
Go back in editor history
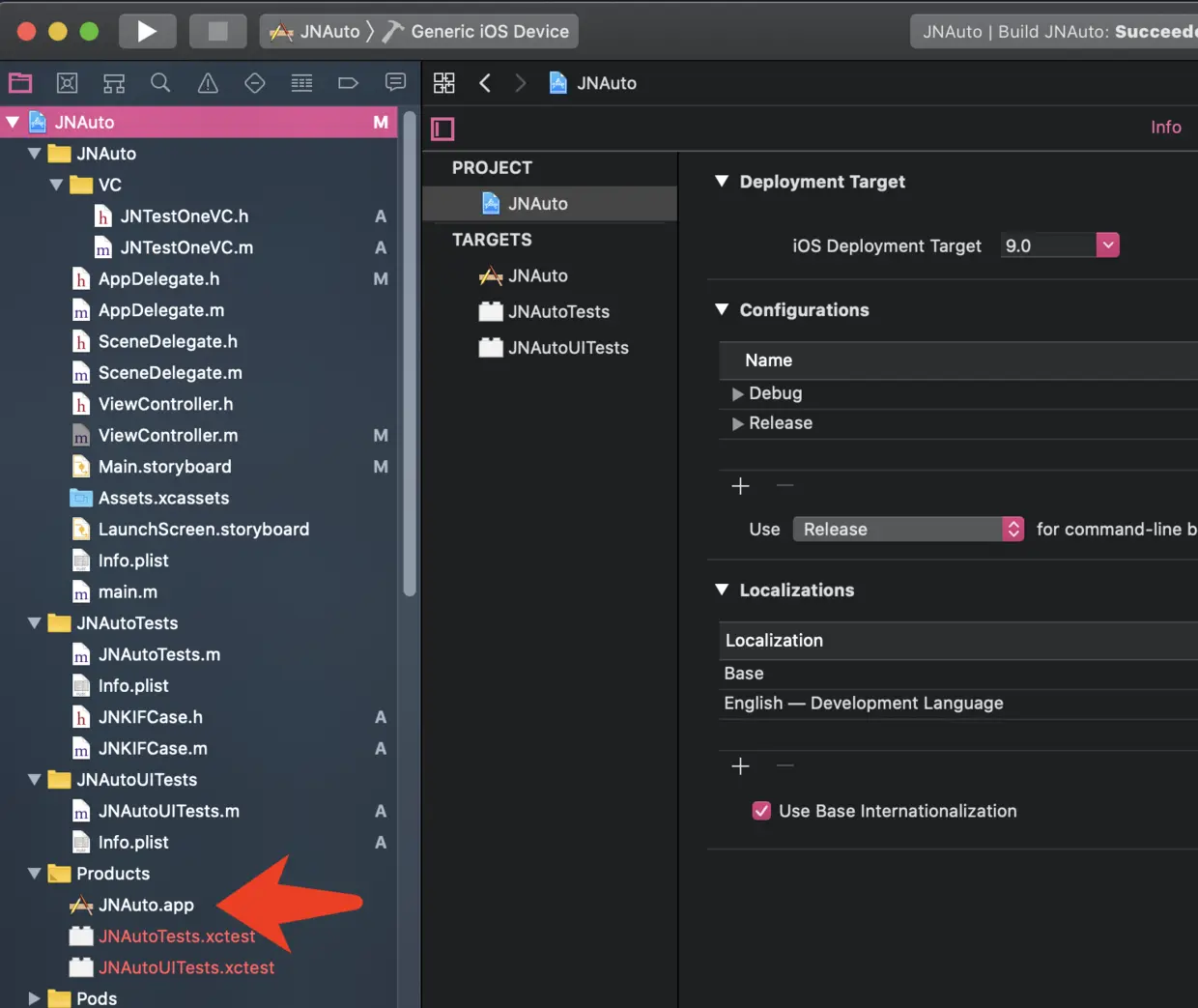[x=485, y=83]
